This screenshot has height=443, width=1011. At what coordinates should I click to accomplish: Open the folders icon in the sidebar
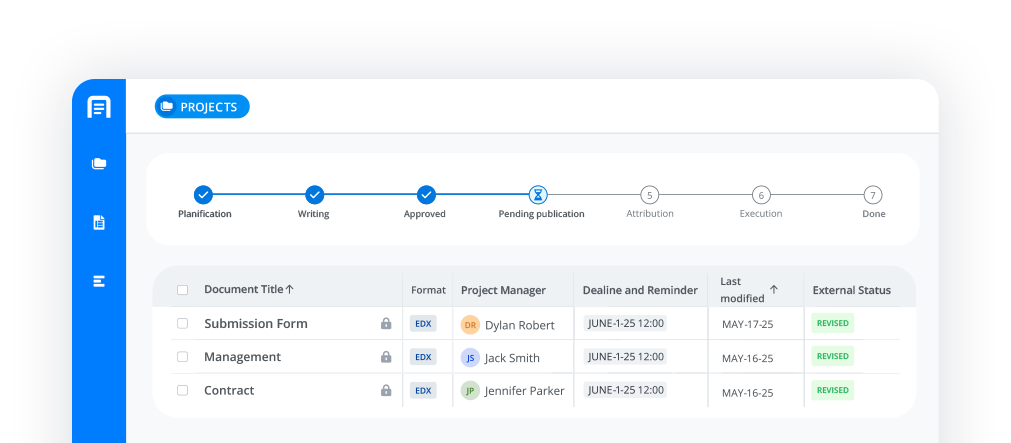point(99,164)
